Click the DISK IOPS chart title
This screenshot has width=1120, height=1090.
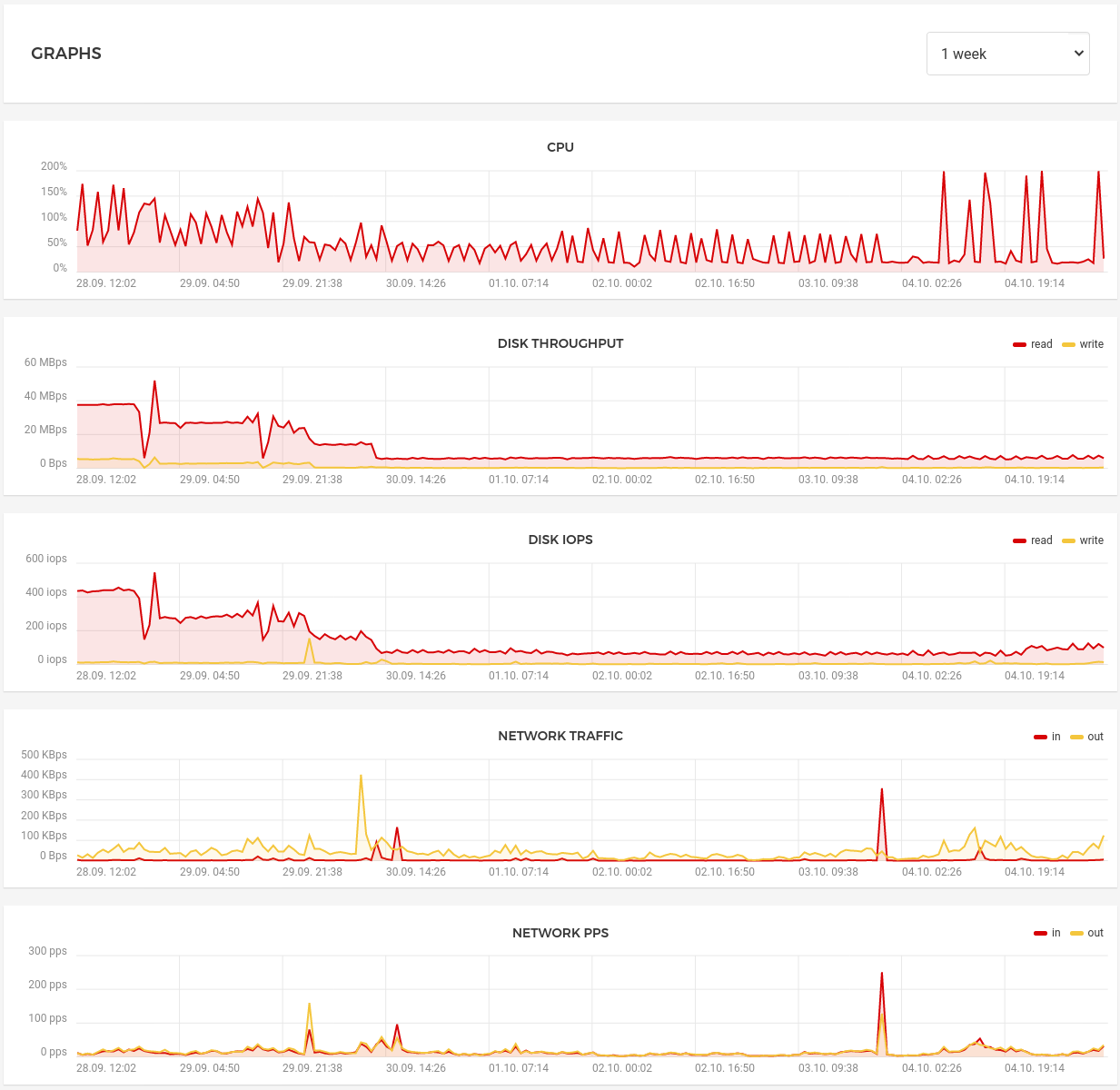(x=560, y=540)
